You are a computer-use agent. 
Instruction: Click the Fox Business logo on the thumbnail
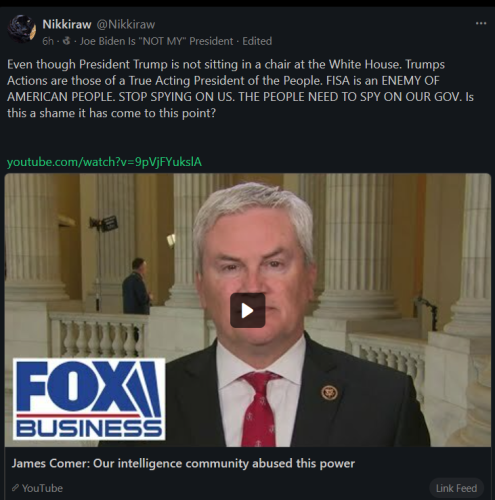[x=89, y=399]
